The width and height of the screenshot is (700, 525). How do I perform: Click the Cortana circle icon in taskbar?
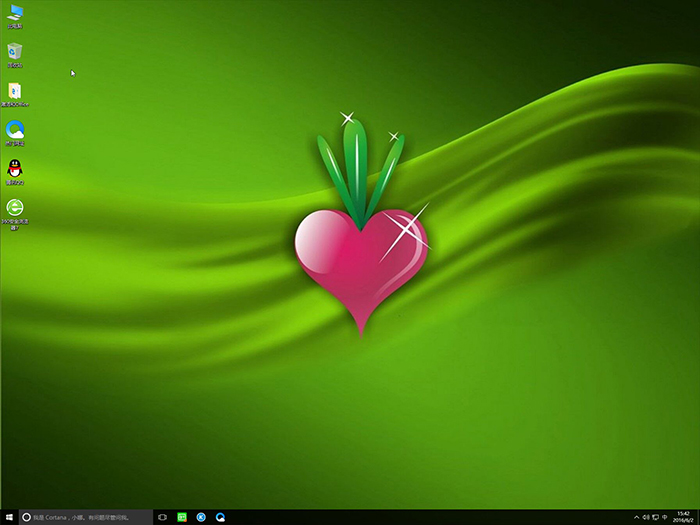coord(26,517)
